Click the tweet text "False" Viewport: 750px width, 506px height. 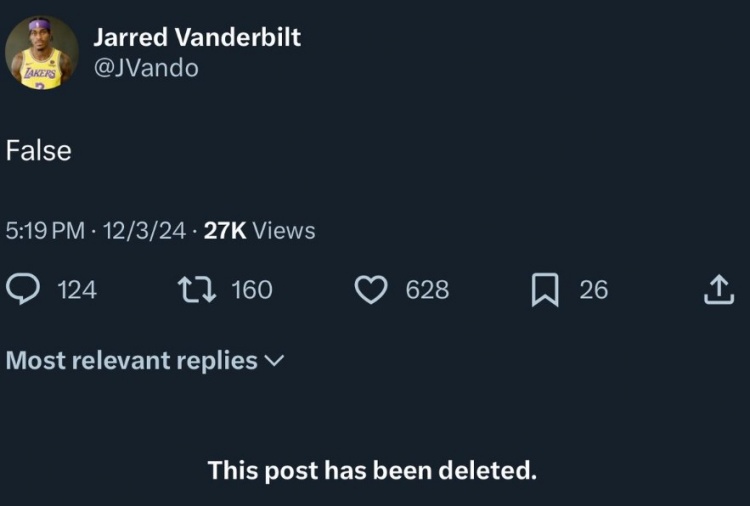(x=39, y=151)
